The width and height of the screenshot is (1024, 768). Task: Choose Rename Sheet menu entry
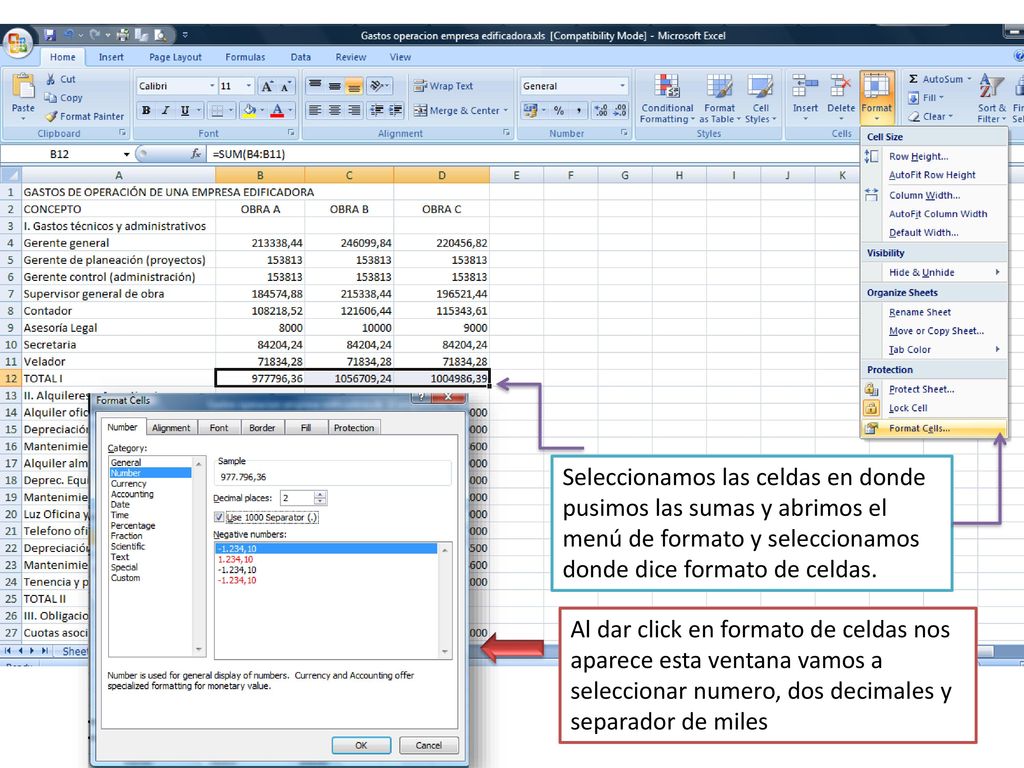point(934,312)
